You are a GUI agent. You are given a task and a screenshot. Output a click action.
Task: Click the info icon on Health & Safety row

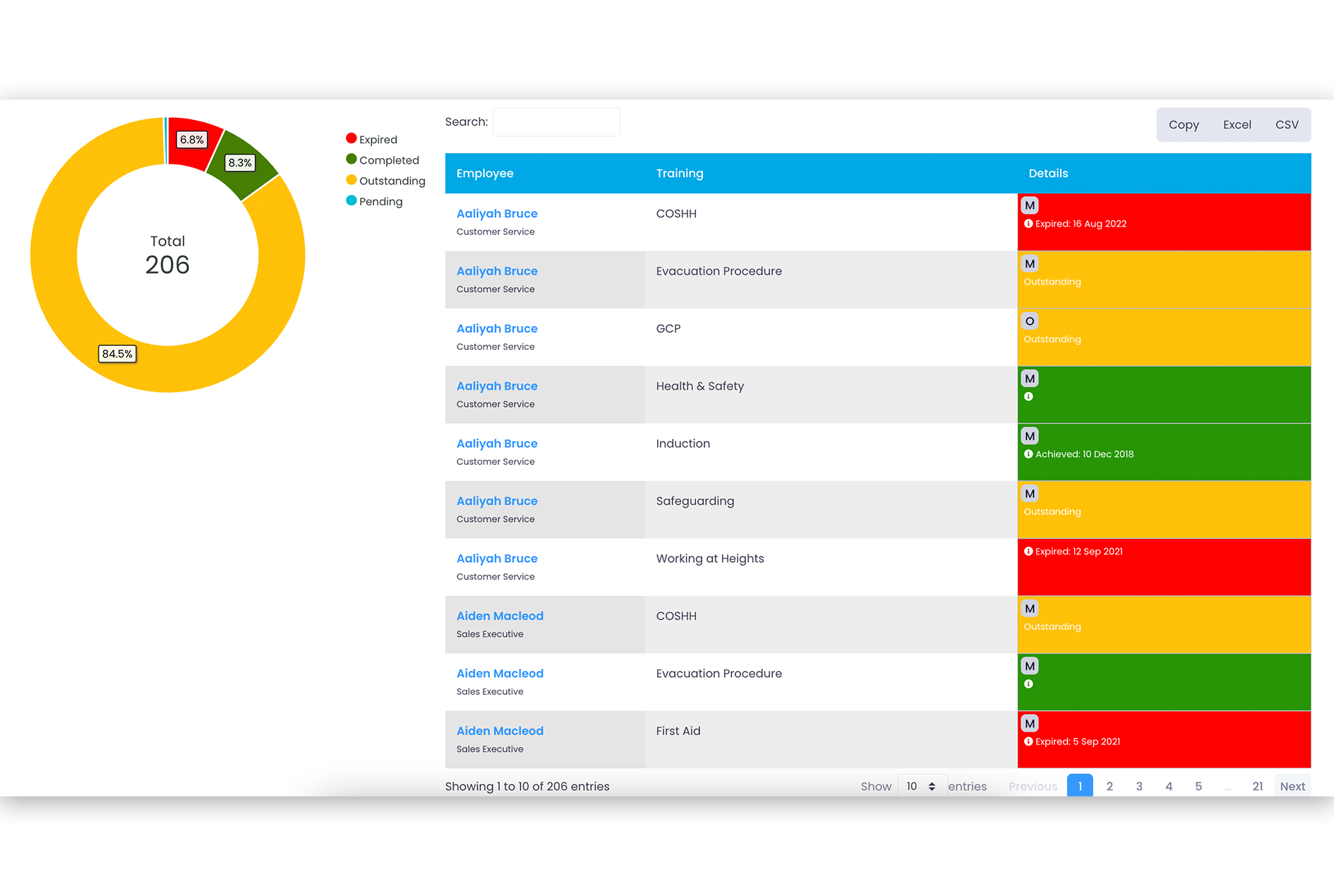(1029, 396)
